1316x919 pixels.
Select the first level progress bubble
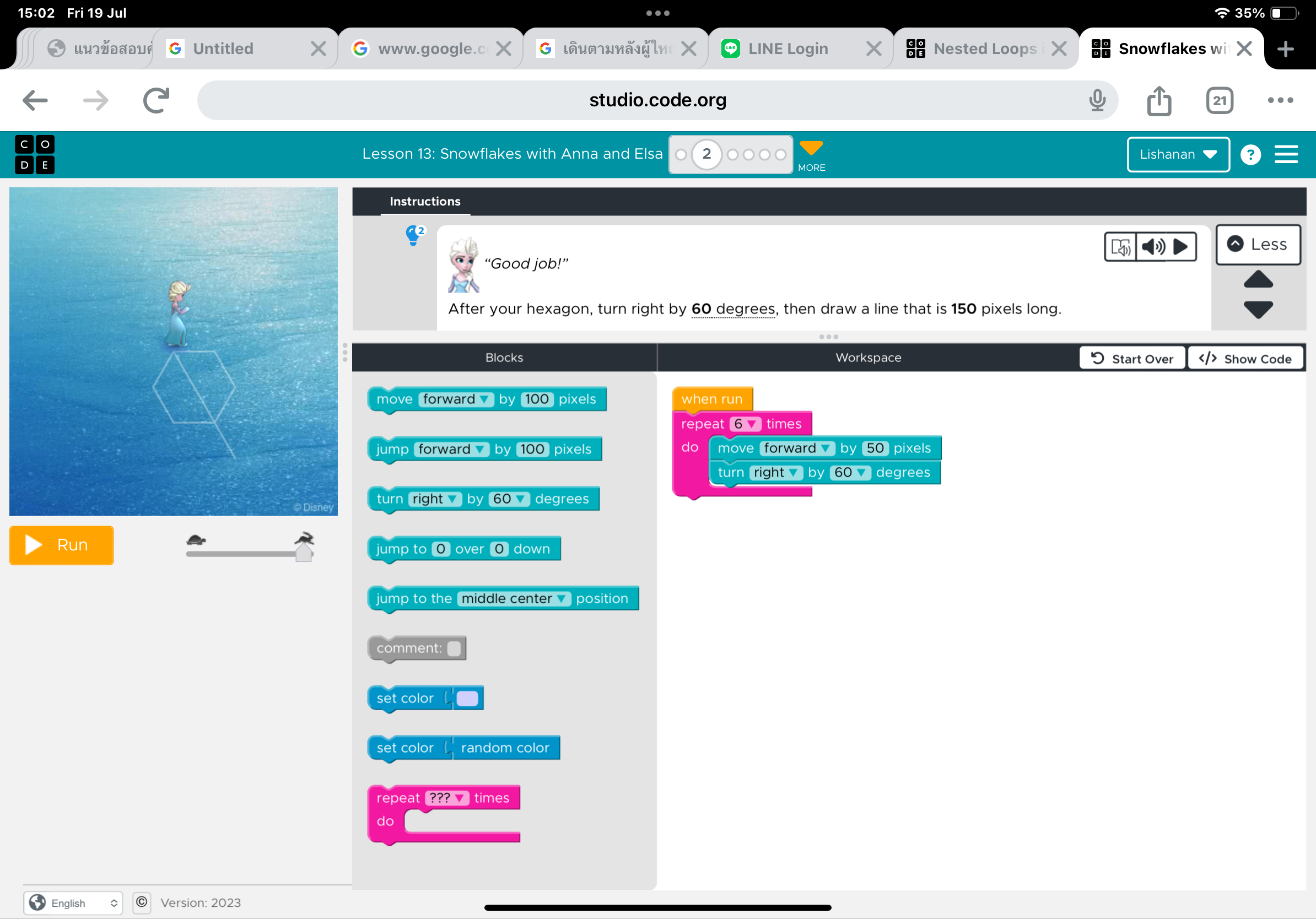pos(681,155)
